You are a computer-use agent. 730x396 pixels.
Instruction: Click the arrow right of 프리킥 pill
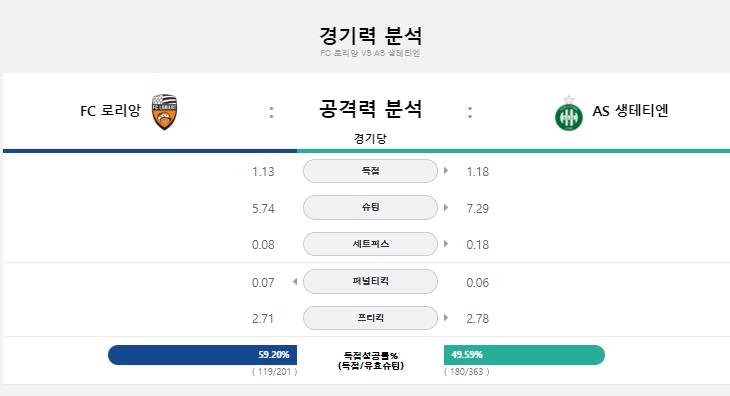coord(446,318)
